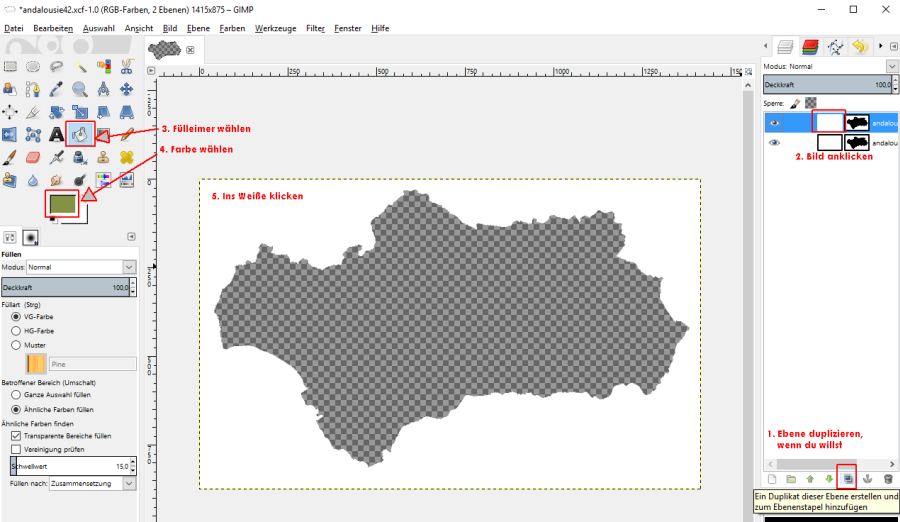Viewport: 900px width, 522px height.
Task: Click the delete layer trash icon
Action: point(888,479)
